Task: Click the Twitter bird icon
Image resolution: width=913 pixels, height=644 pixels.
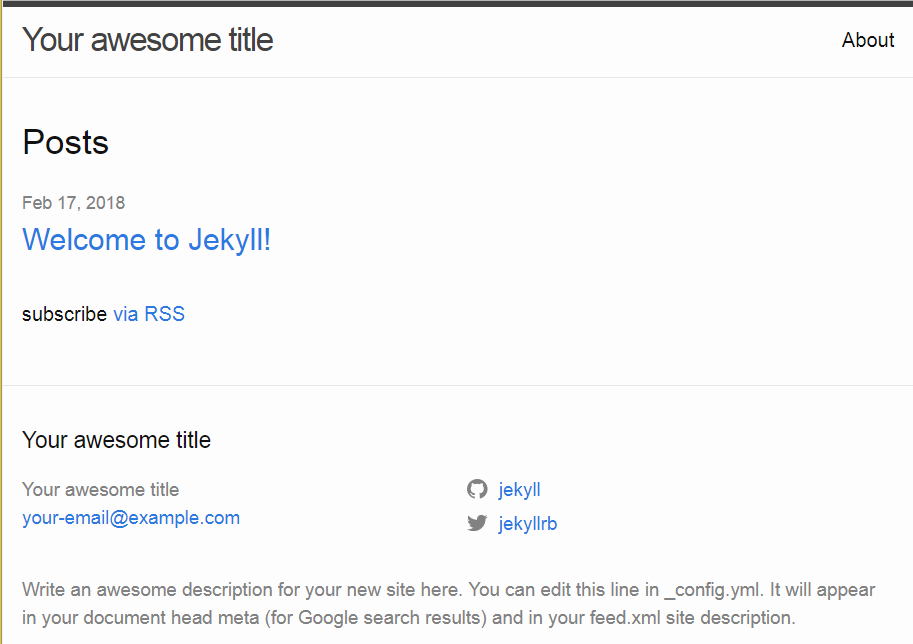Action: click(x=477, y=523)
